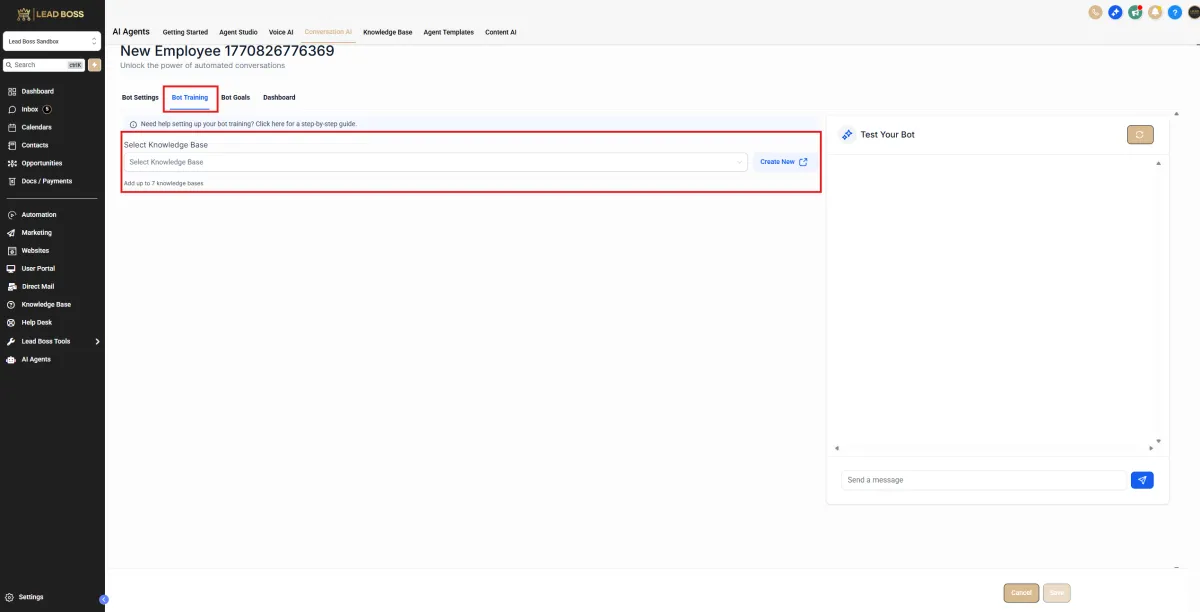The image size is (1200, 612).
Task: Click the chat panel scroll up arrow
Action: (x=1158, y=163)
